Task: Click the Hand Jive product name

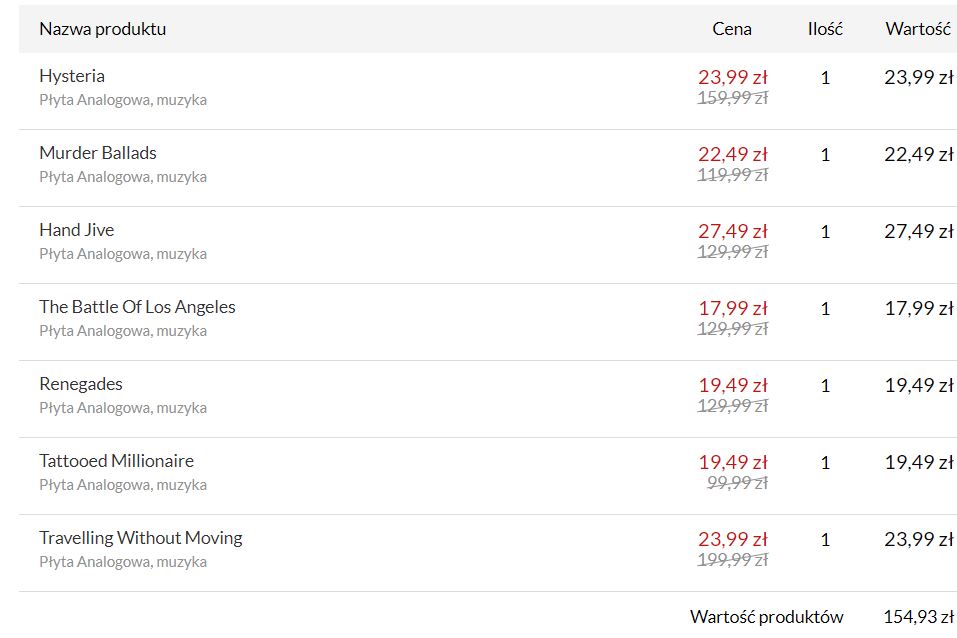Action: (77, 230)
